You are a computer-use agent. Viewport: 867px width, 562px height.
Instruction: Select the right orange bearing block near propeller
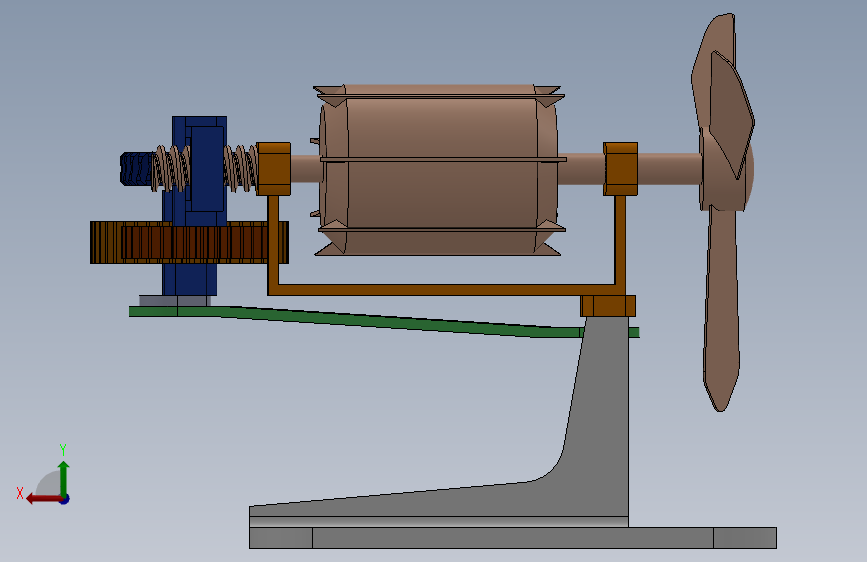click(620, 169)
